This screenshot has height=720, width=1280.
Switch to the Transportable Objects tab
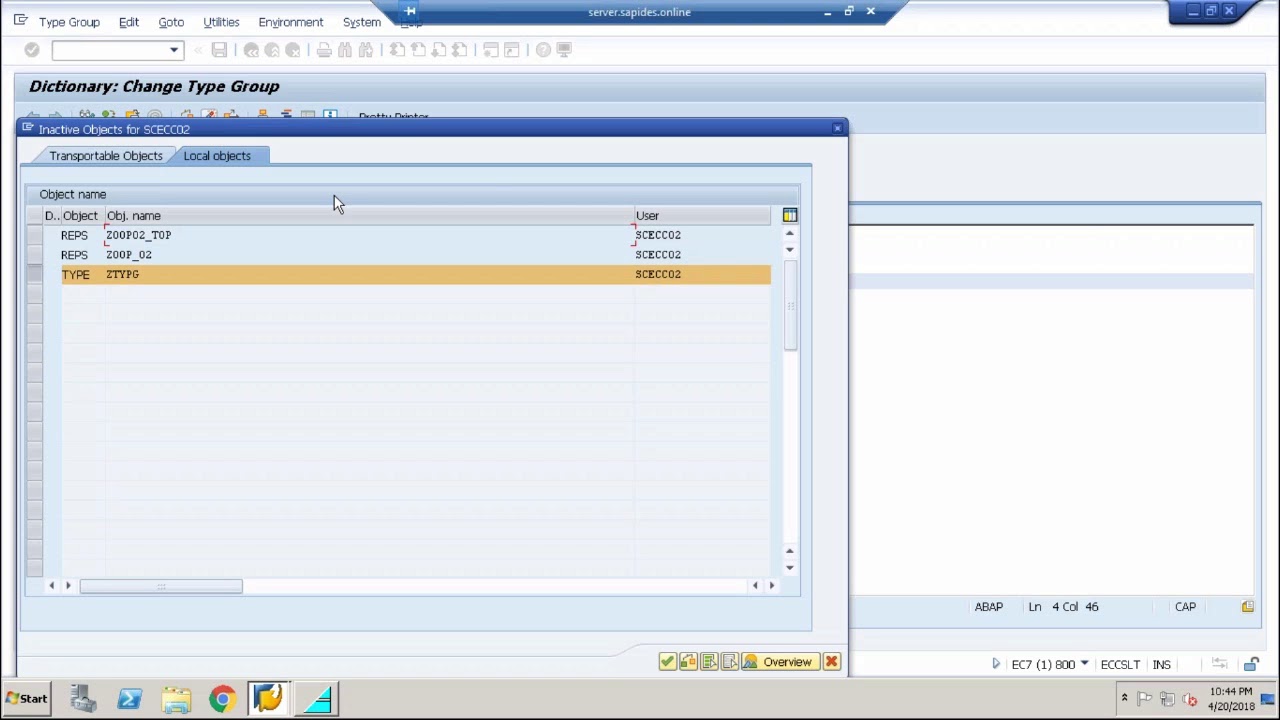(x=105, y=156)
